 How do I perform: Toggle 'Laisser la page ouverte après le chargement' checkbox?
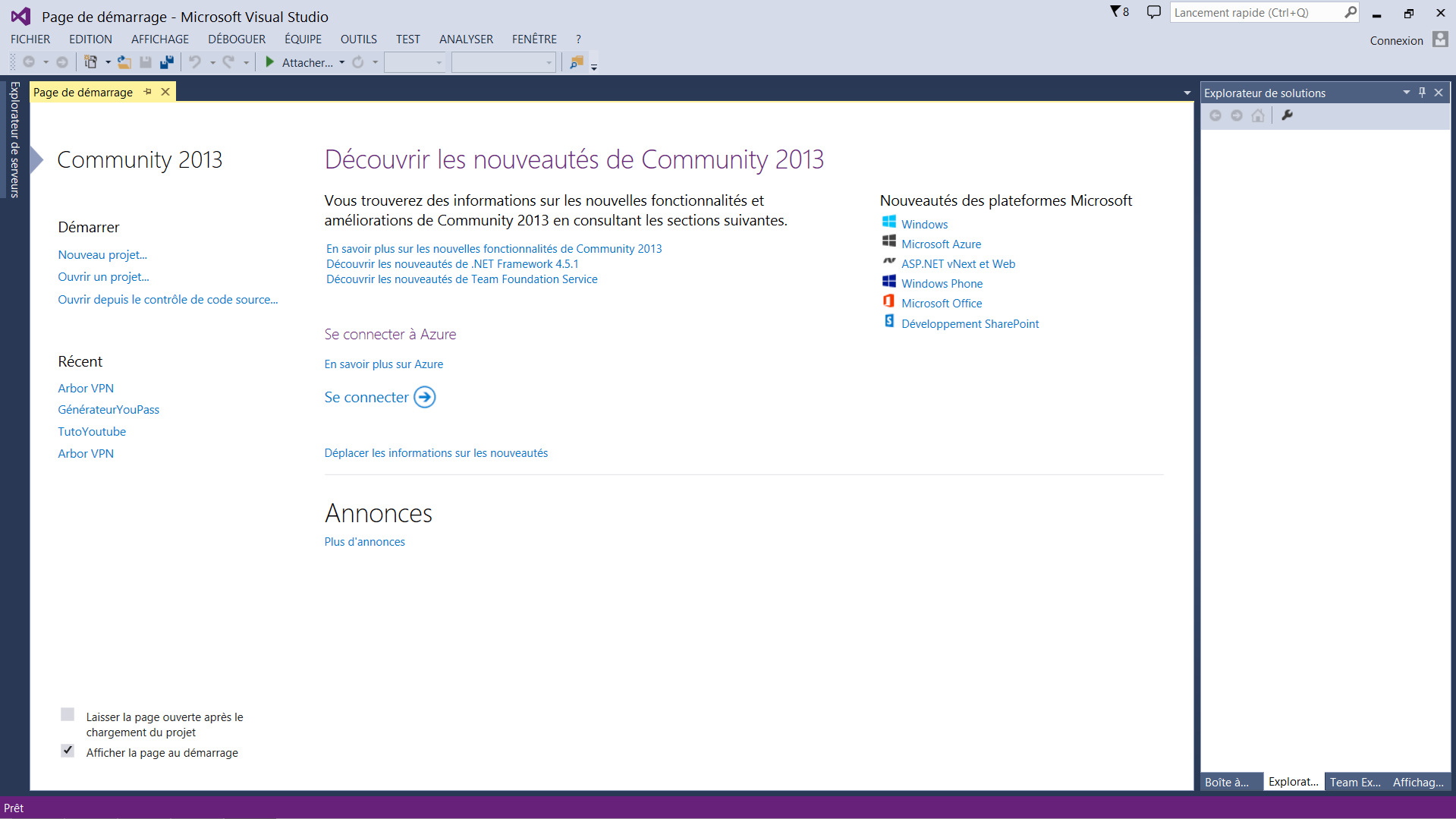(68, 714)
